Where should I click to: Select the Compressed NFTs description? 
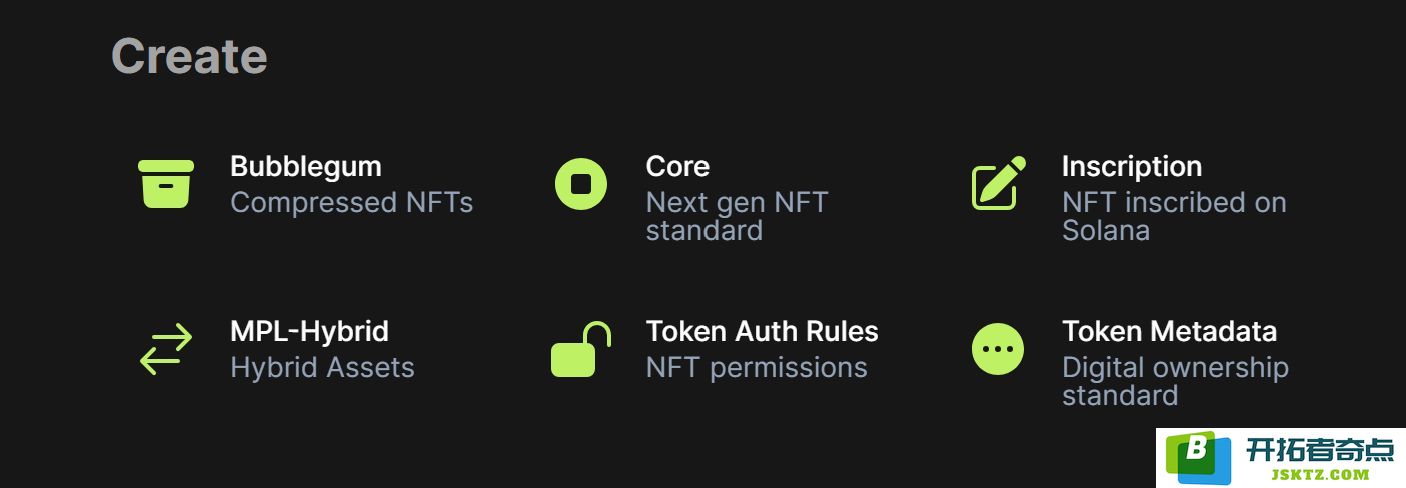351,202
